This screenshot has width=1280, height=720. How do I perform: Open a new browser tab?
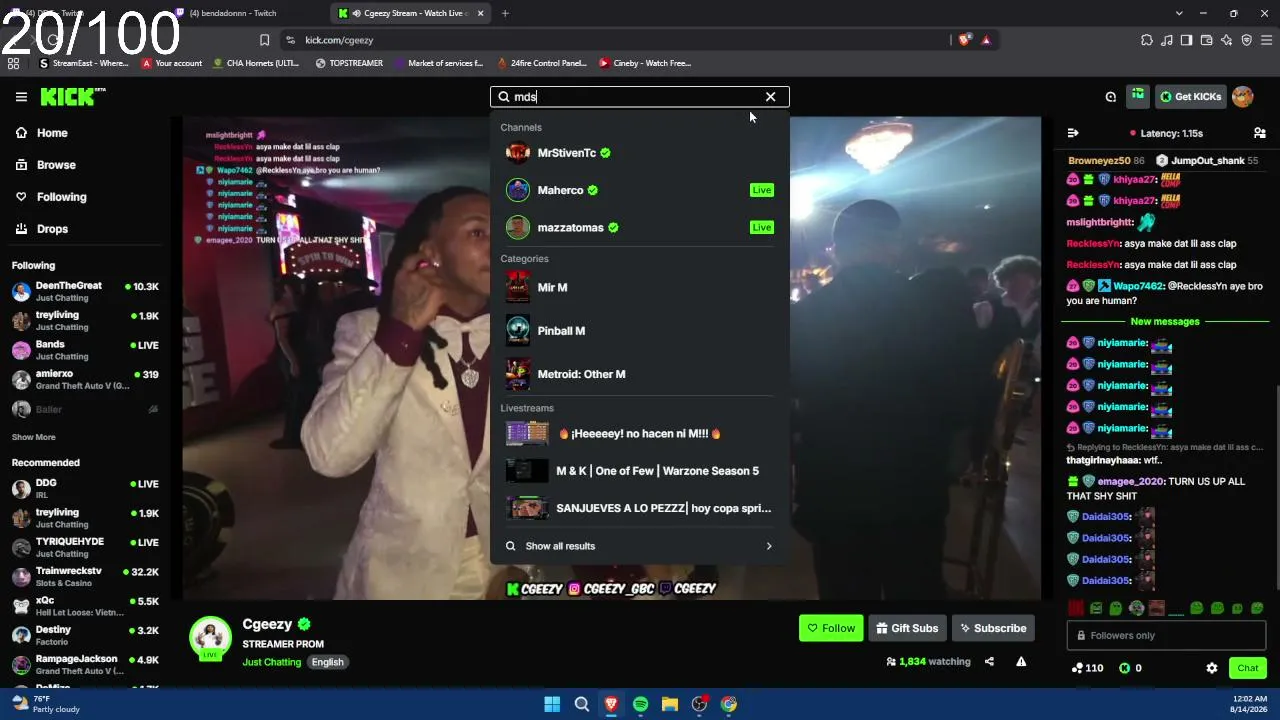(x=505, y=13)
